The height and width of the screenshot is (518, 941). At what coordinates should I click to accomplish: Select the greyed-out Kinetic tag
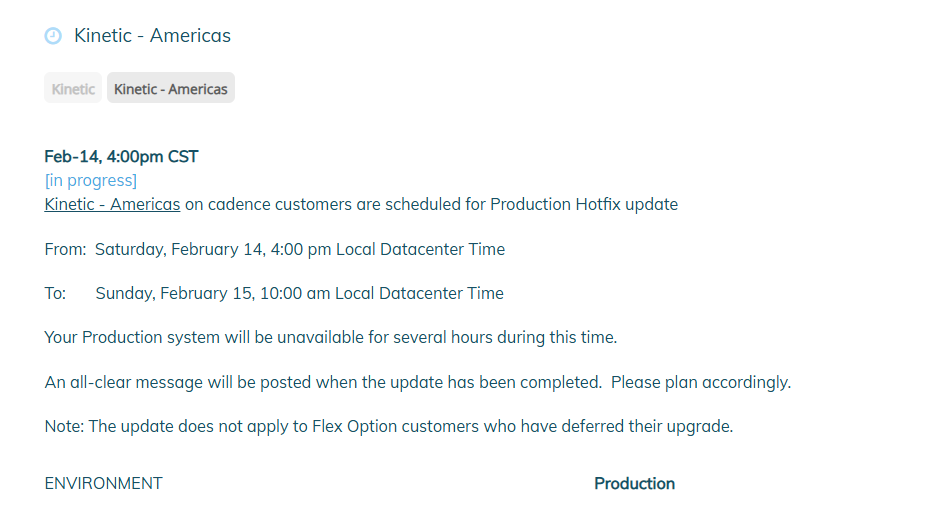click(73, 89)
